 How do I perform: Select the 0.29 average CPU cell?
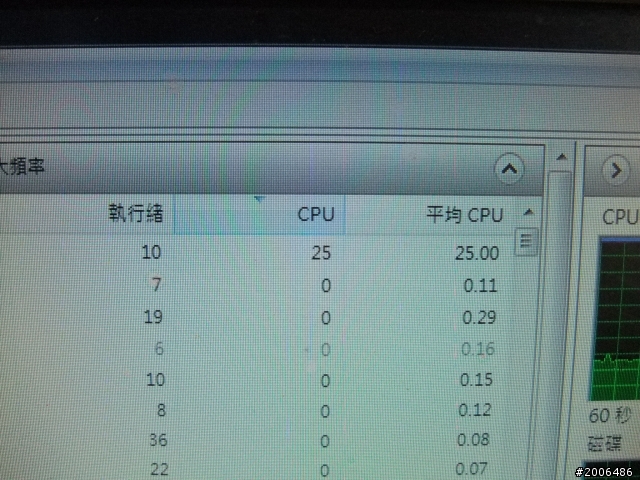pos(479,317)
